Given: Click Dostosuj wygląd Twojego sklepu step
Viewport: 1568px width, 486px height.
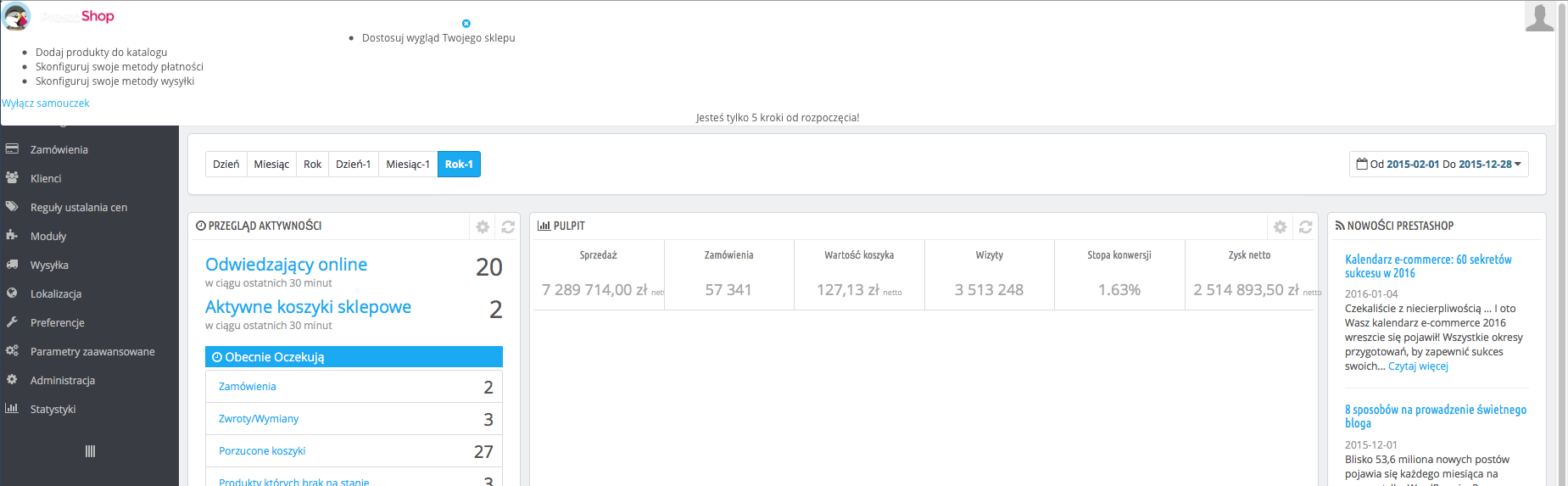Looking at the screenshot, I should [438, 38].
